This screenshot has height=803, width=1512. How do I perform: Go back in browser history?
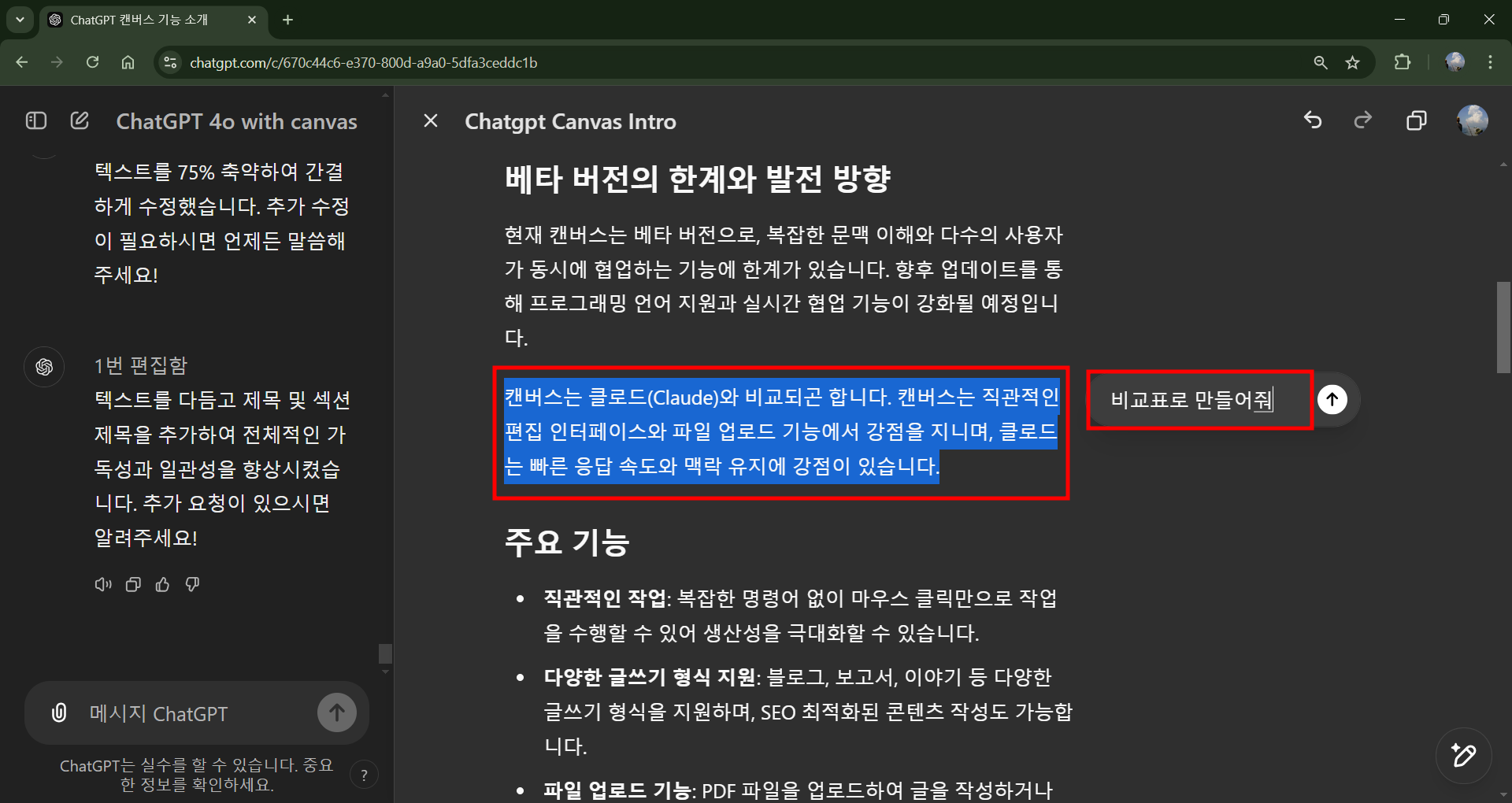tap(22, 62)
